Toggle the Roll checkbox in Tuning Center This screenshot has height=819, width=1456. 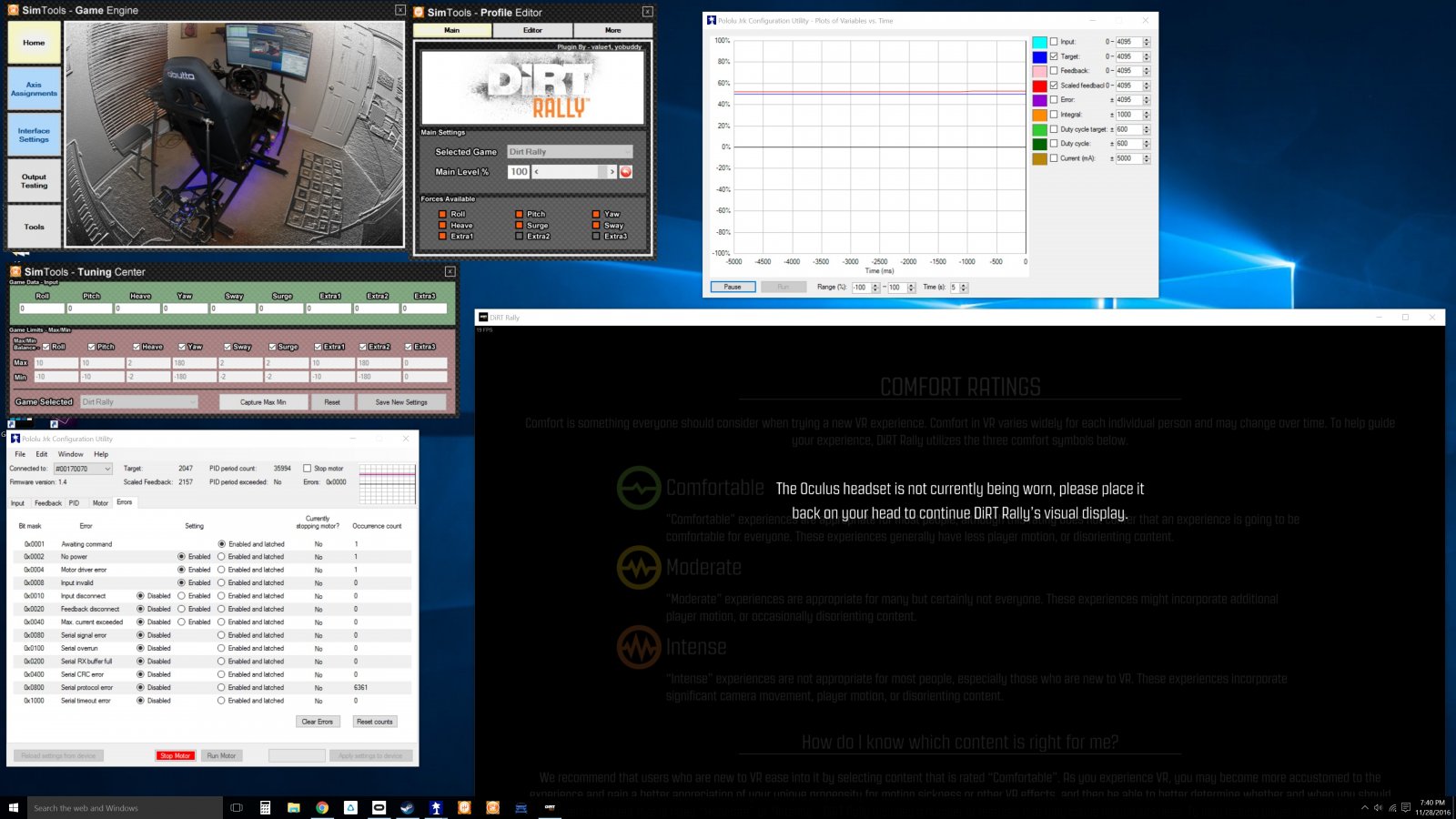[46, 347]
